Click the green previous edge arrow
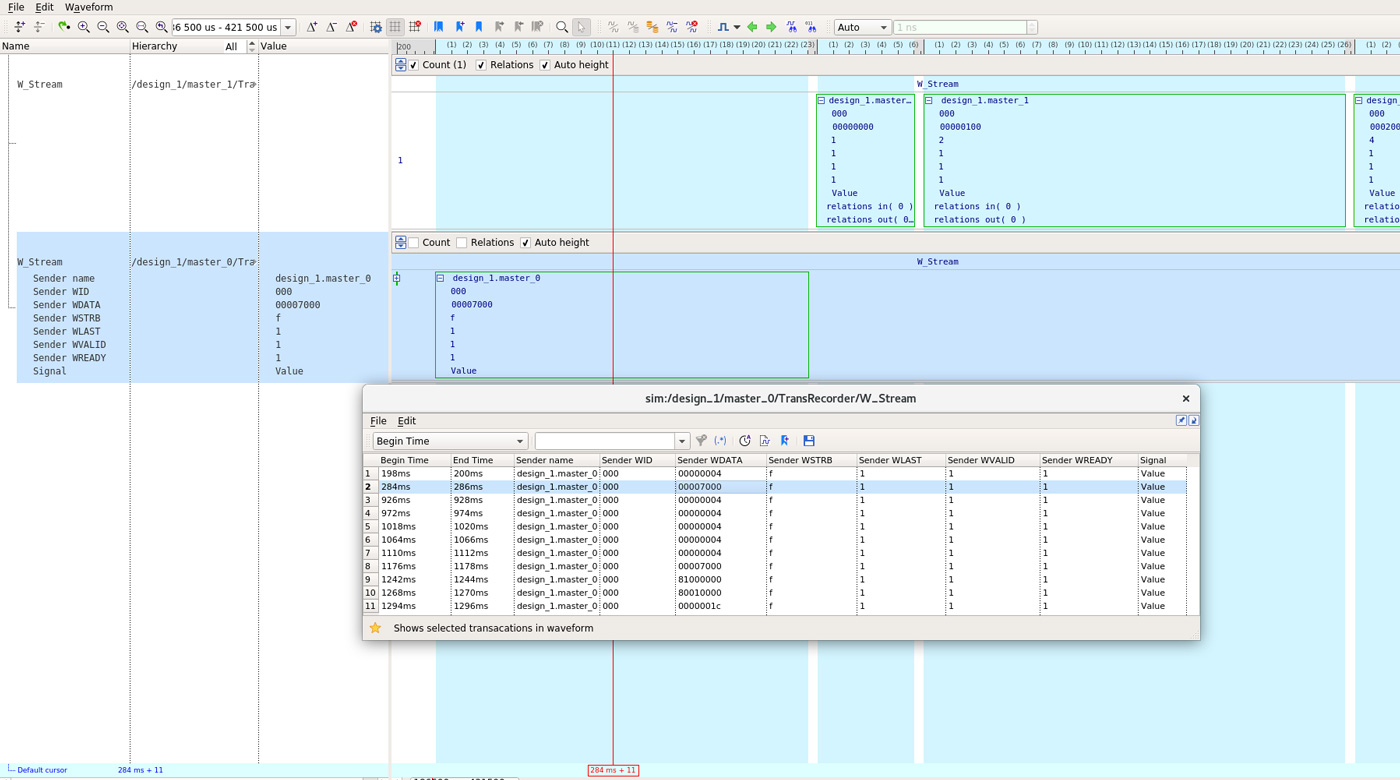This screenshot has height=780, width=1400. pos(752,27)
